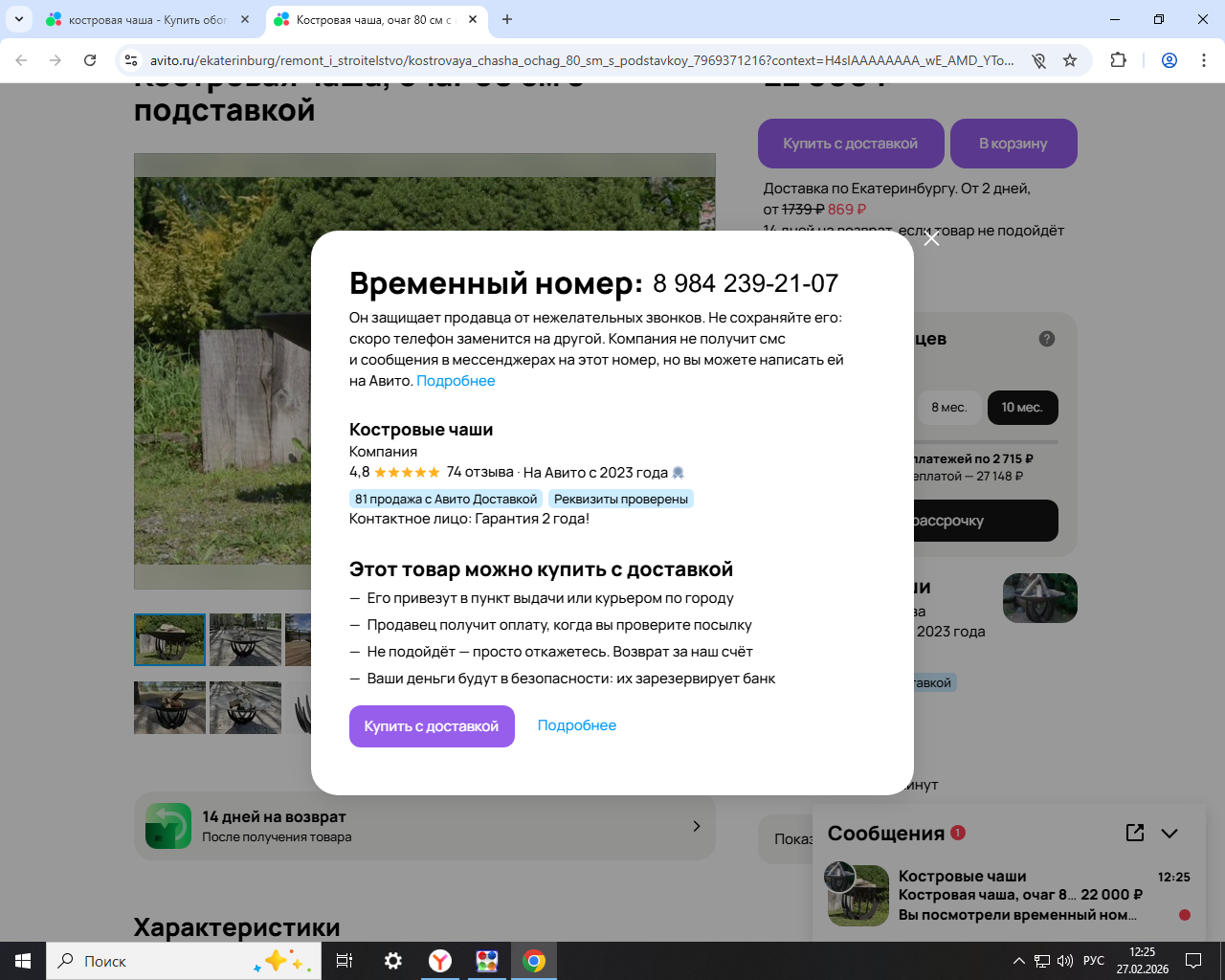Click the seller badge icon after '2023 года'

point(679,472)
